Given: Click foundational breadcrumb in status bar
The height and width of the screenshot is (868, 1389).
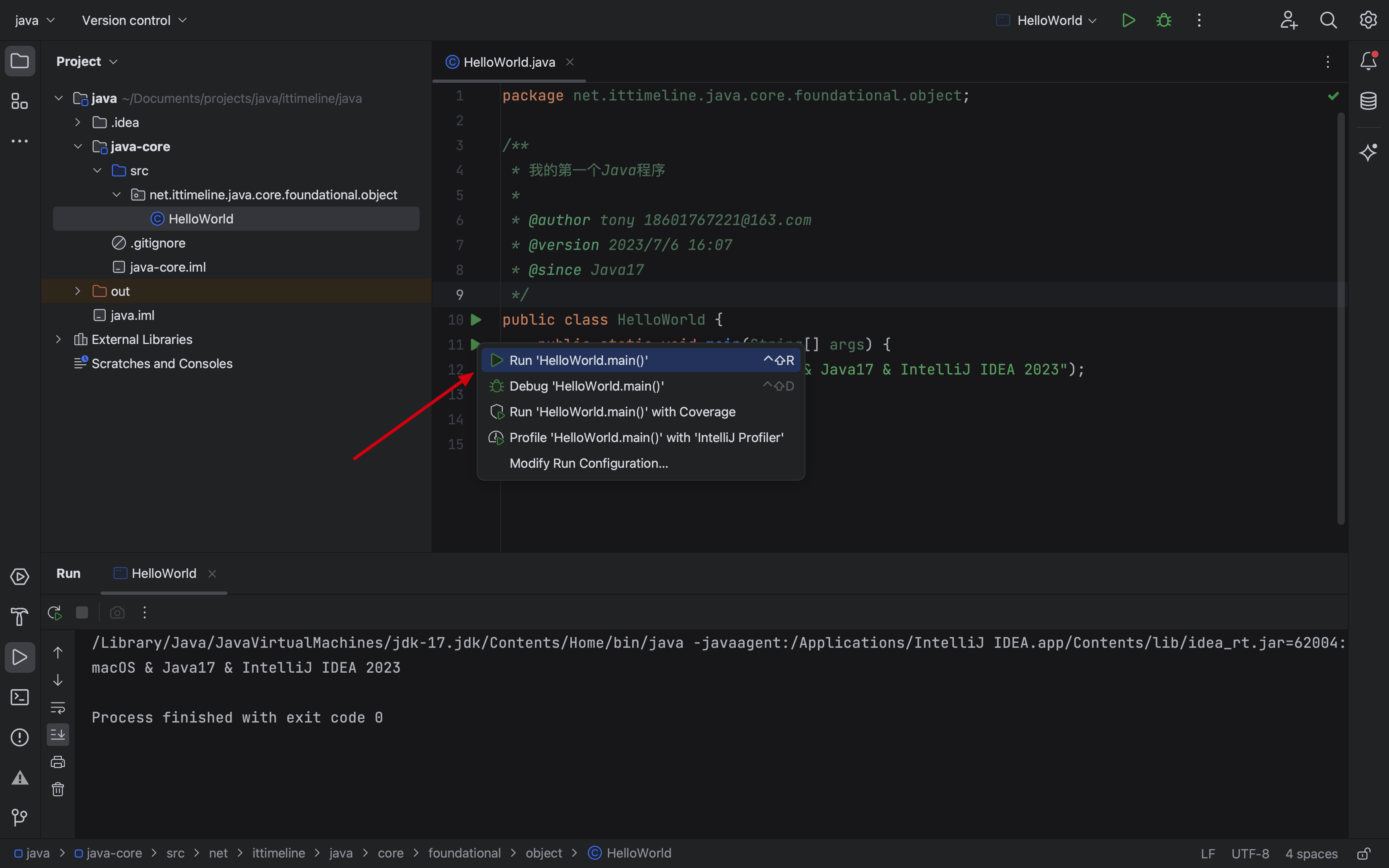Looking at the screenshot, I should [464, 853].
